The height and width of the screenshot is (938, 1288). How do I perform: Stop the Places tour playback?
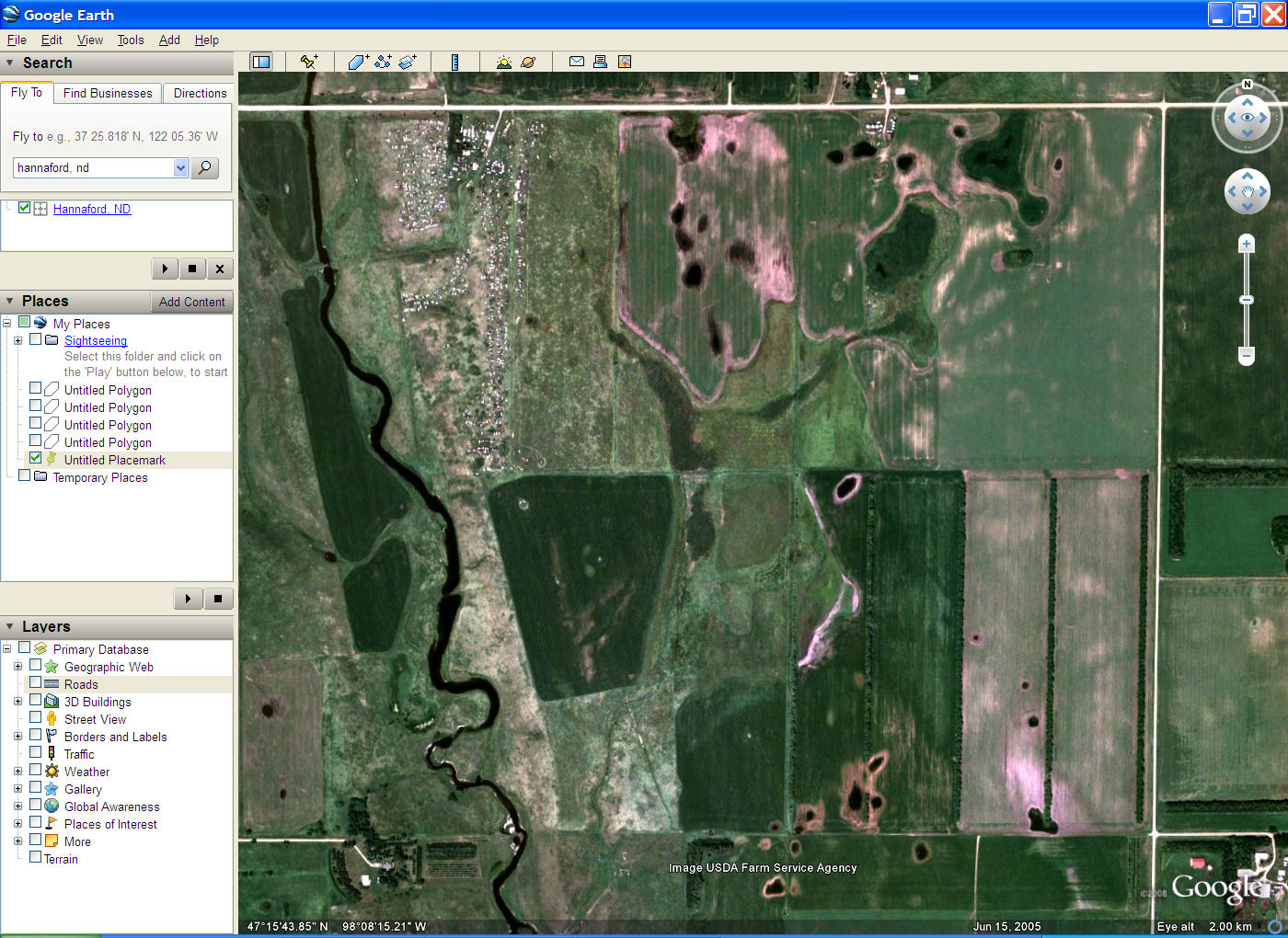click(218, 599)
